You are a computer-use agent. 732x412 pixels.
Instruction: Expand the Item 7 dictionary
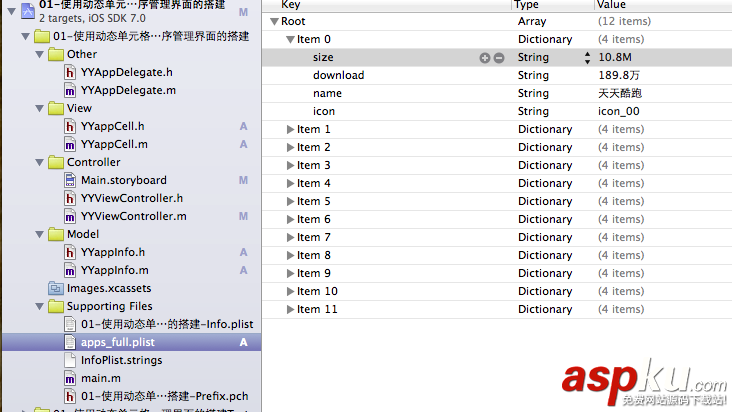tap(290, 237)
